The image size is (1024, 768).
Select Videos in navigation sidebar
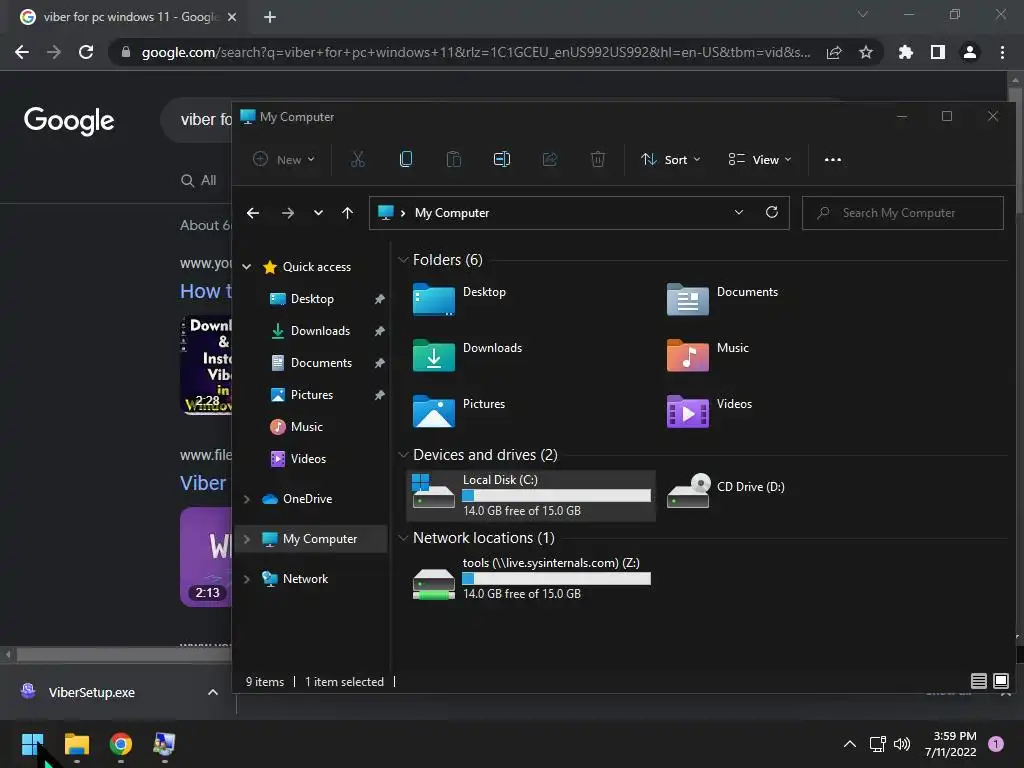click(x=308, y=458)
